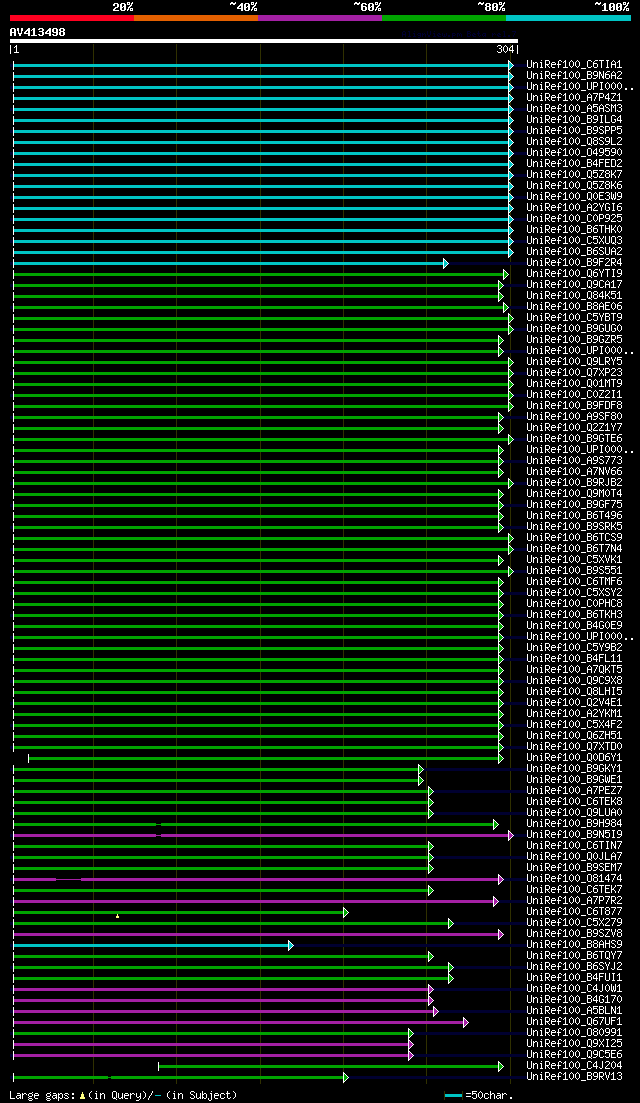640x1103 pixels.
Task: Select subject UniRef100_Q84K51
Action: 574,295
